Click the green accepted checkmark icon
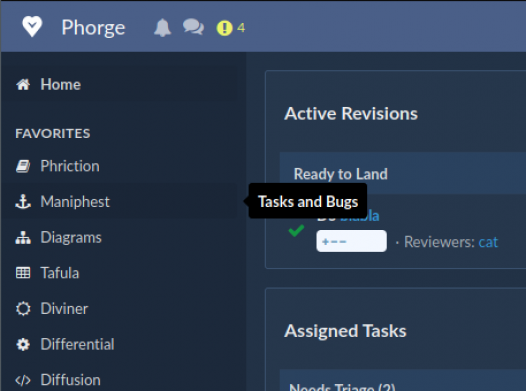 [296, 231]
